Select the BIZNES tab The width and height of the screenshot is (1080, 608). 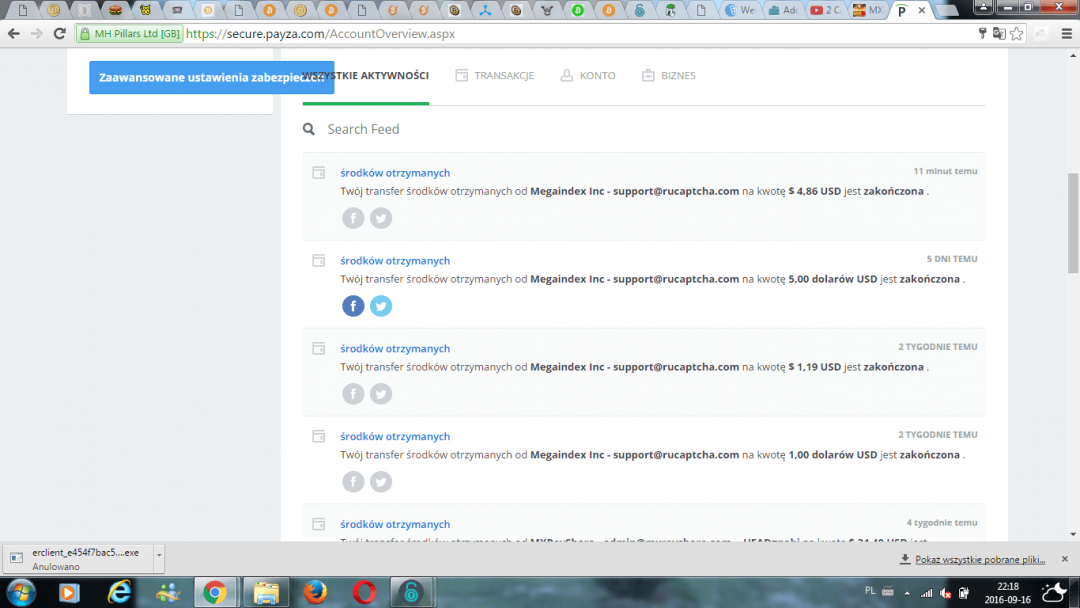tap(668, 76)
